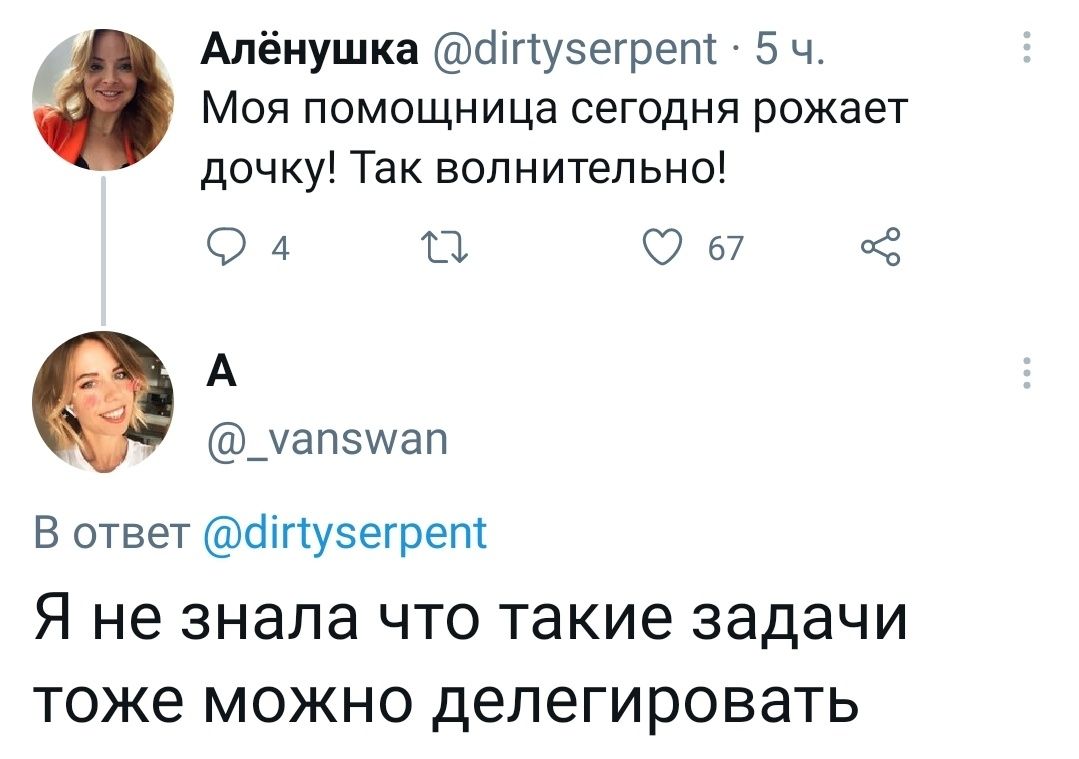
Task: Open the profile picture of user A
Action: pyautogui.click(x=103, y=401)
